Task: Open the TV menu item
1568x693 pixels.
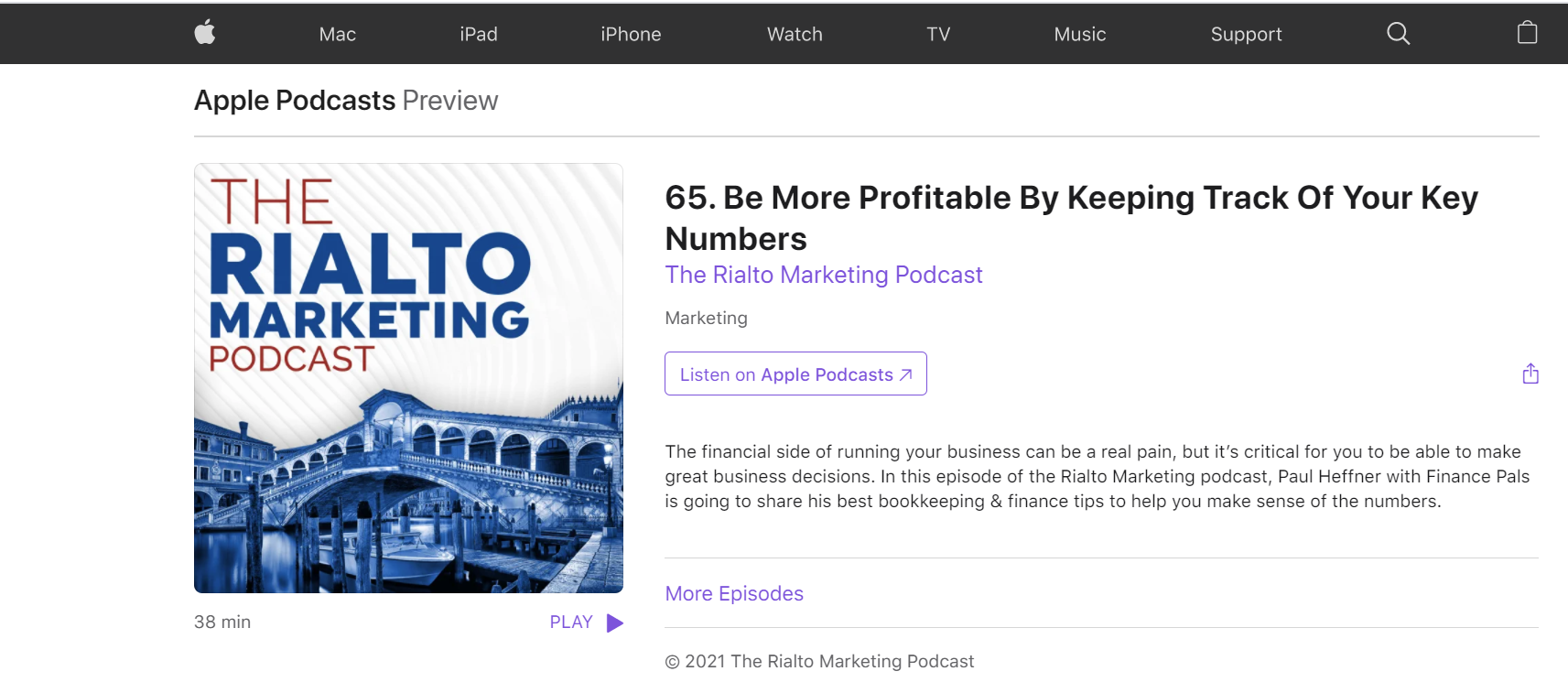Action: pyautogui.click(x=938, y=34)
